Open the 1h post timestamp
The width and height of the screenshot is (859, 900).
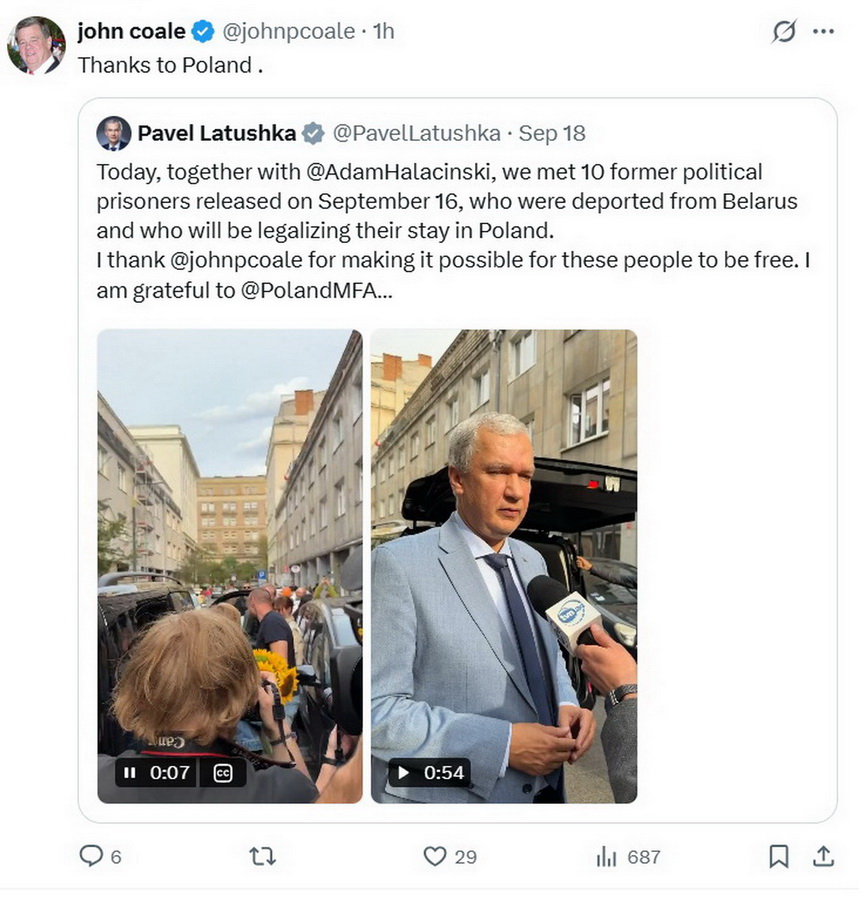[383, 31]
